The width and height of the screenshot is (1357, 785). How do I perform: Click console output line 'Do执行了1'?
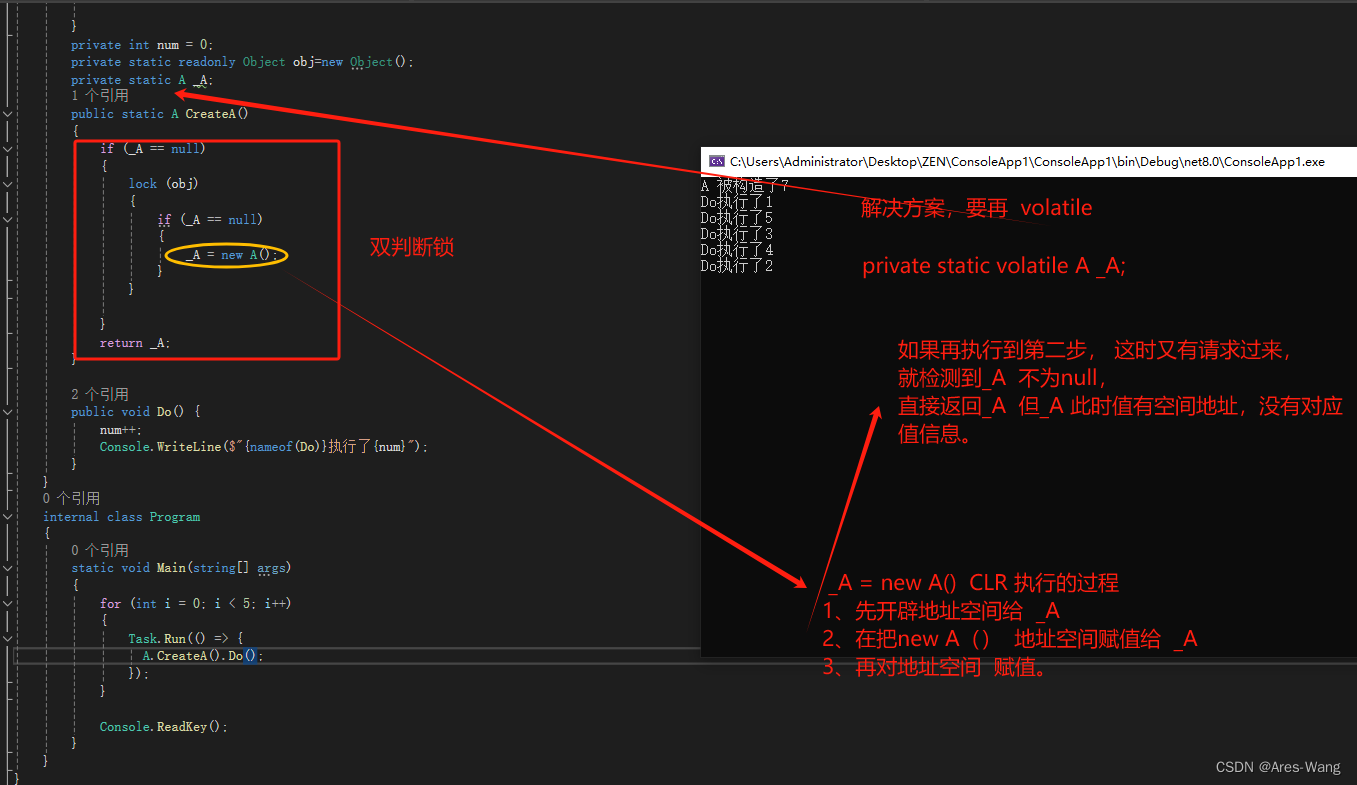point(737,202)
